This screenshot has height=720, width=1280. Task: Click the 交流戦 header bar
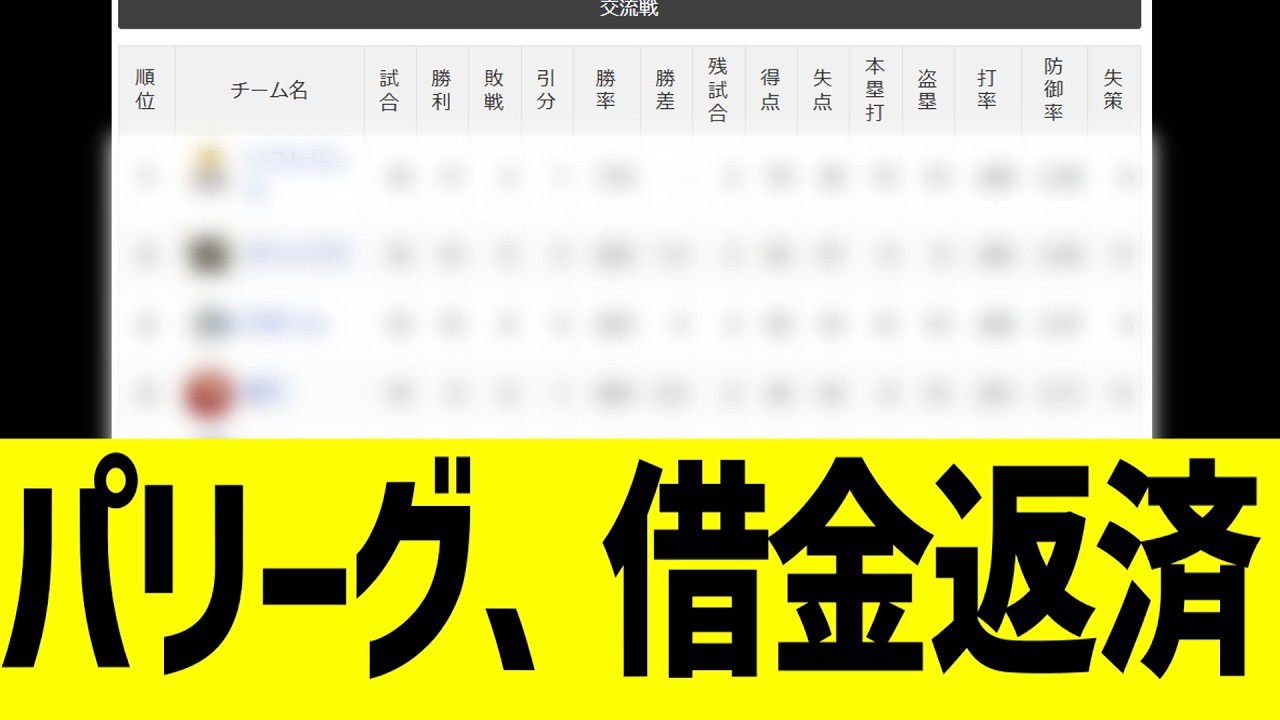coord(629,12)
